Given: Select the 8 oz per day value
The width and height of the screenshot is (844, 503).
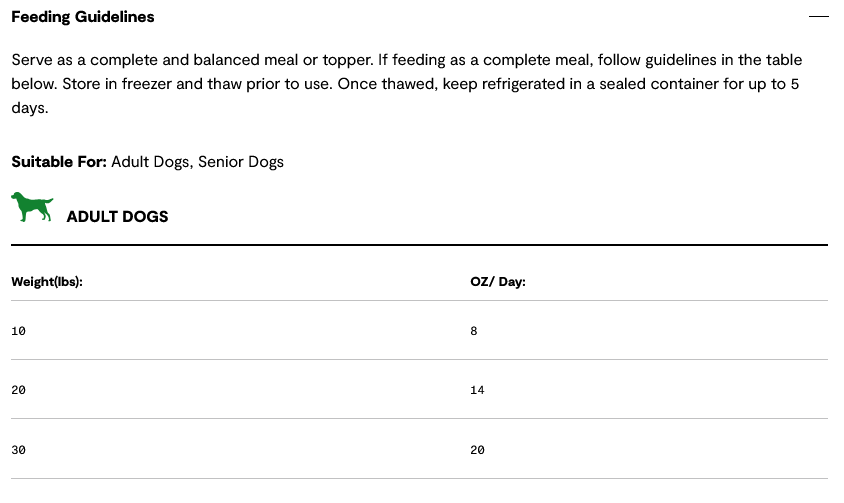Looking at the screenshot, I should 474,330.
